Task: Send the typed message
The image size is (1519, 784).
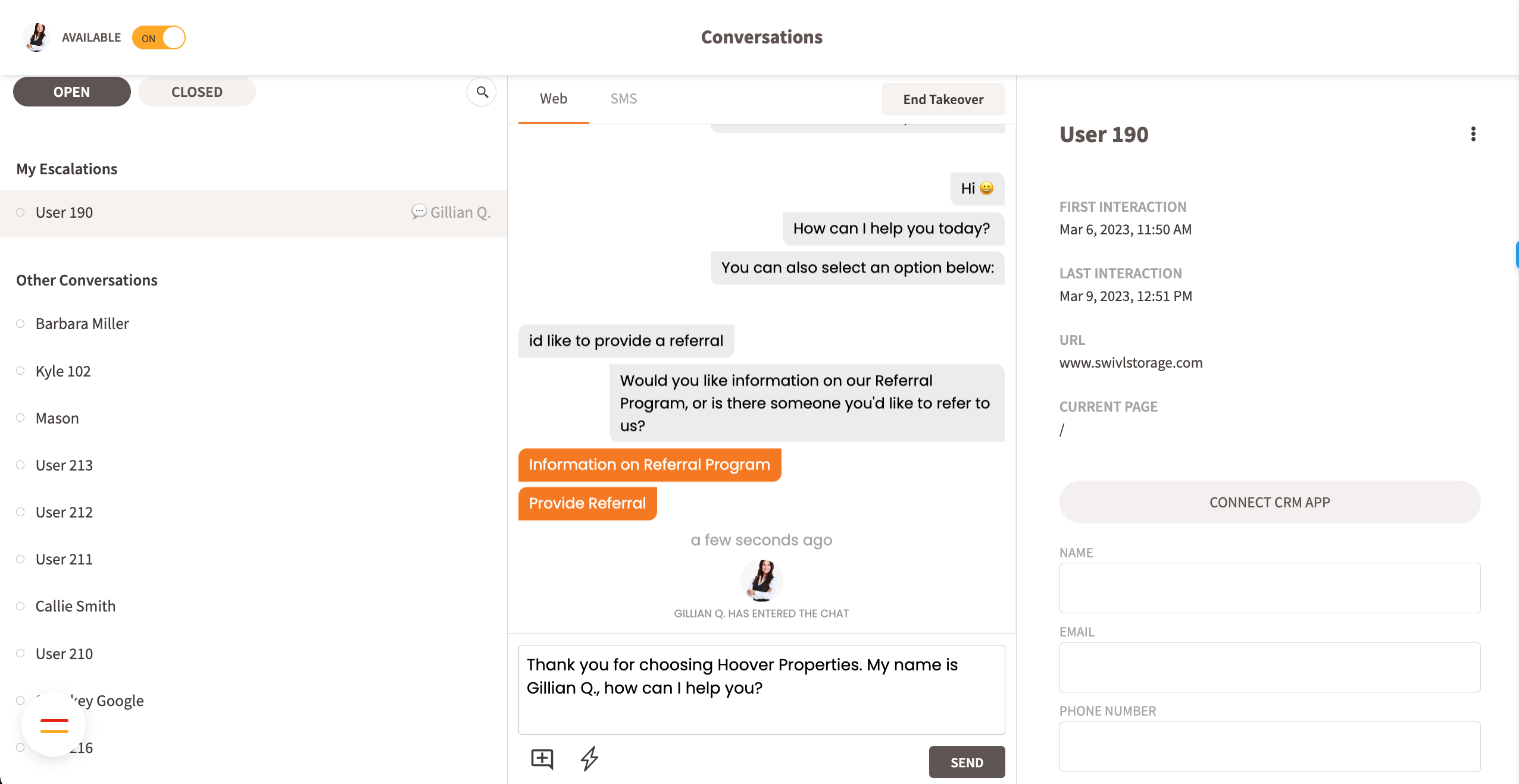Action: [966, 762]
